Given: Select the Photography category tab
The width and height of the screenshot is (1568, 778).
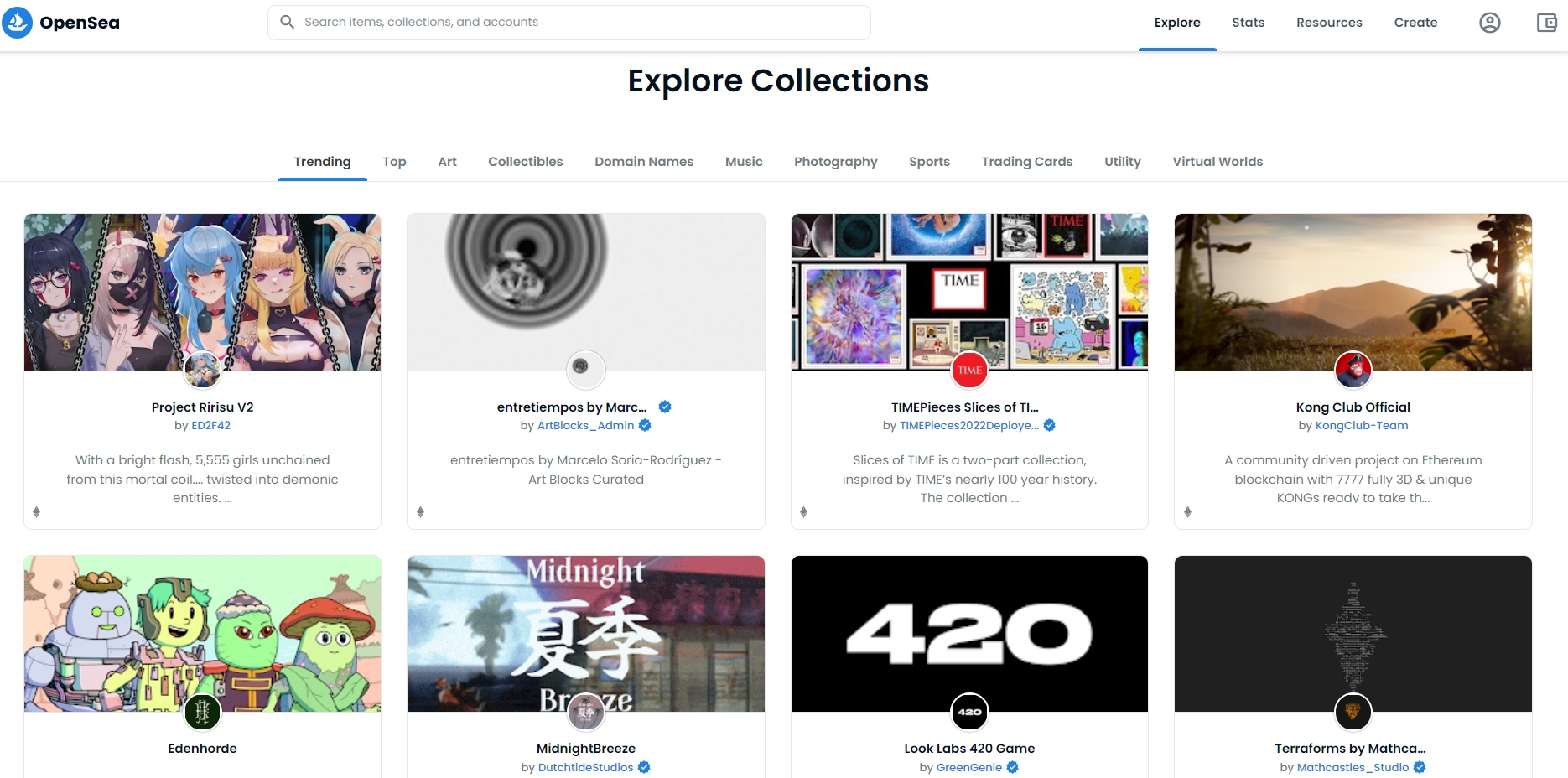Looking at the screenshot, I should point(835,162).
